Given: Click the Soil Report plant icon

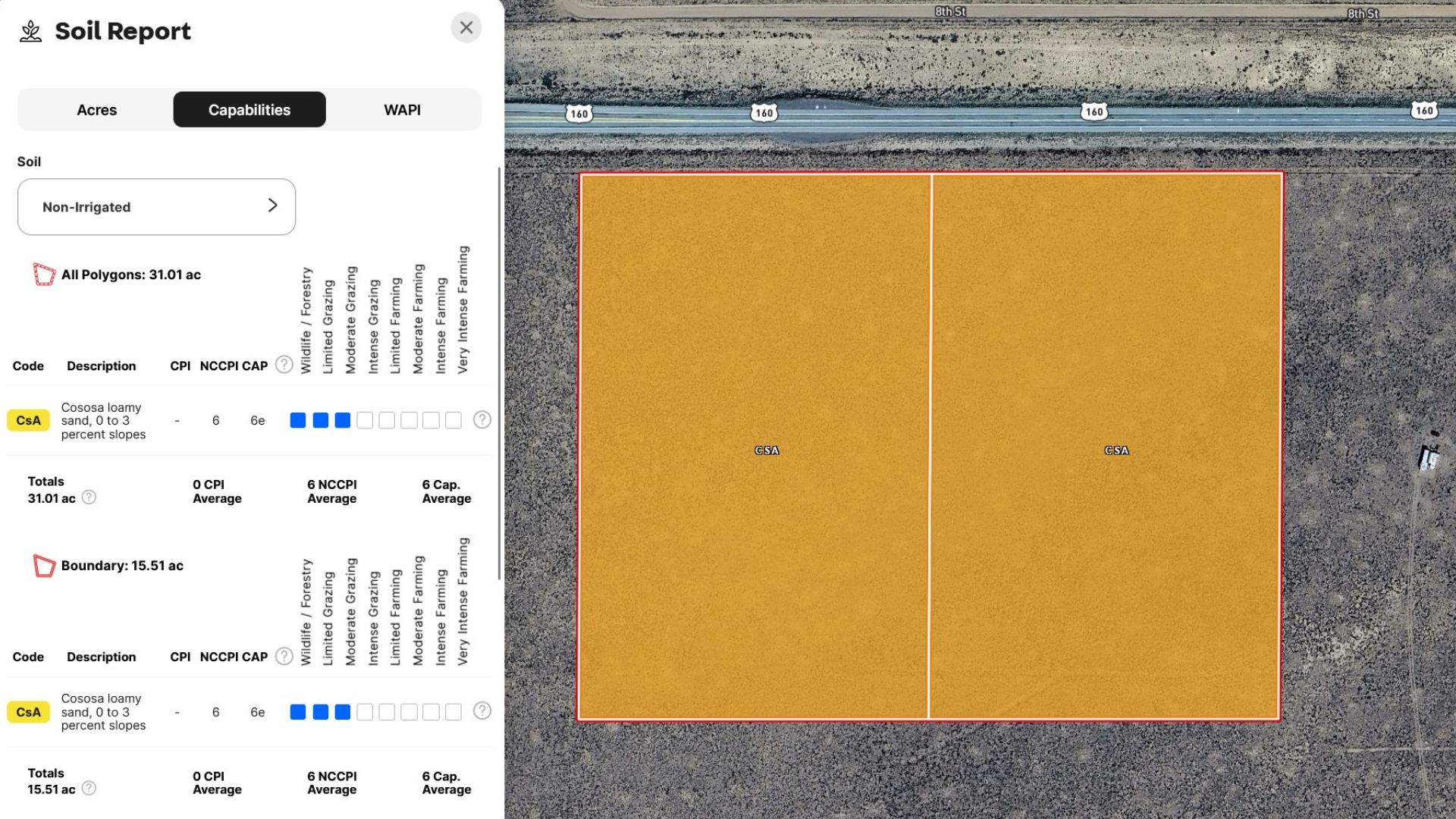Looking at the screenshot, I should (31, 32).
